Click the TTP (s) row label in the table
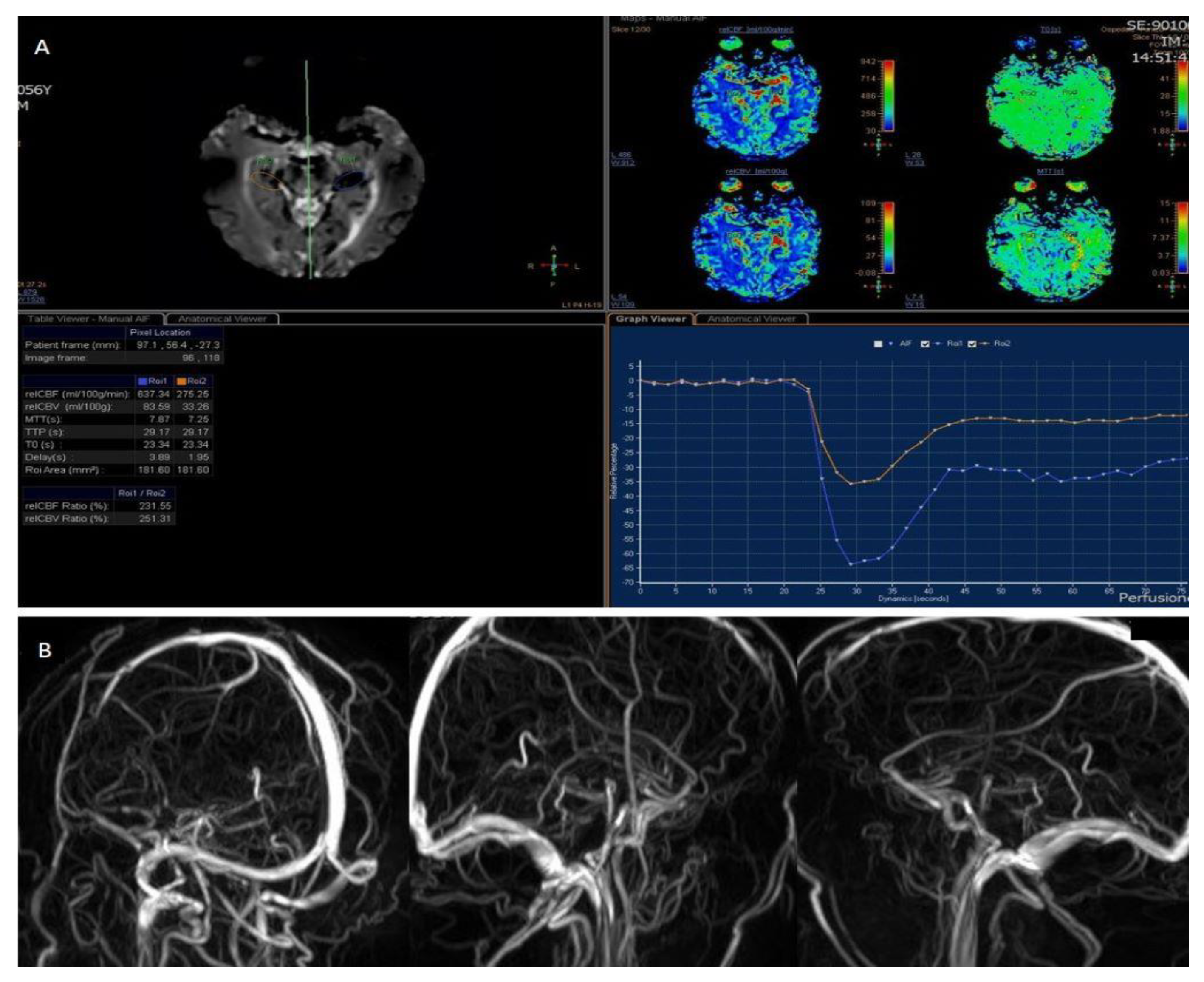Viewport: 1204px width, 982px height. coord(45,432)
